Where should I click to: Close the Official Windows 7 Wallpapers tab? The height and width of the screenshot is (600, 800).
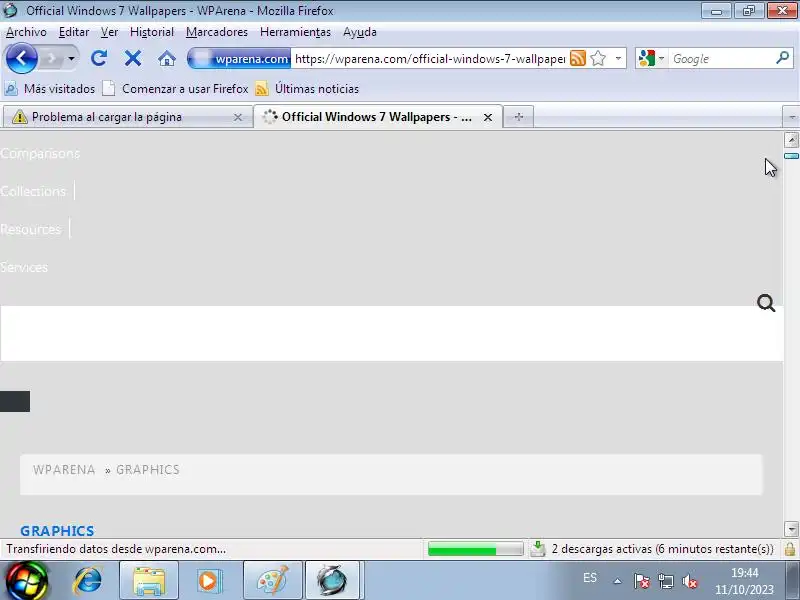click(x=488, y=117)
